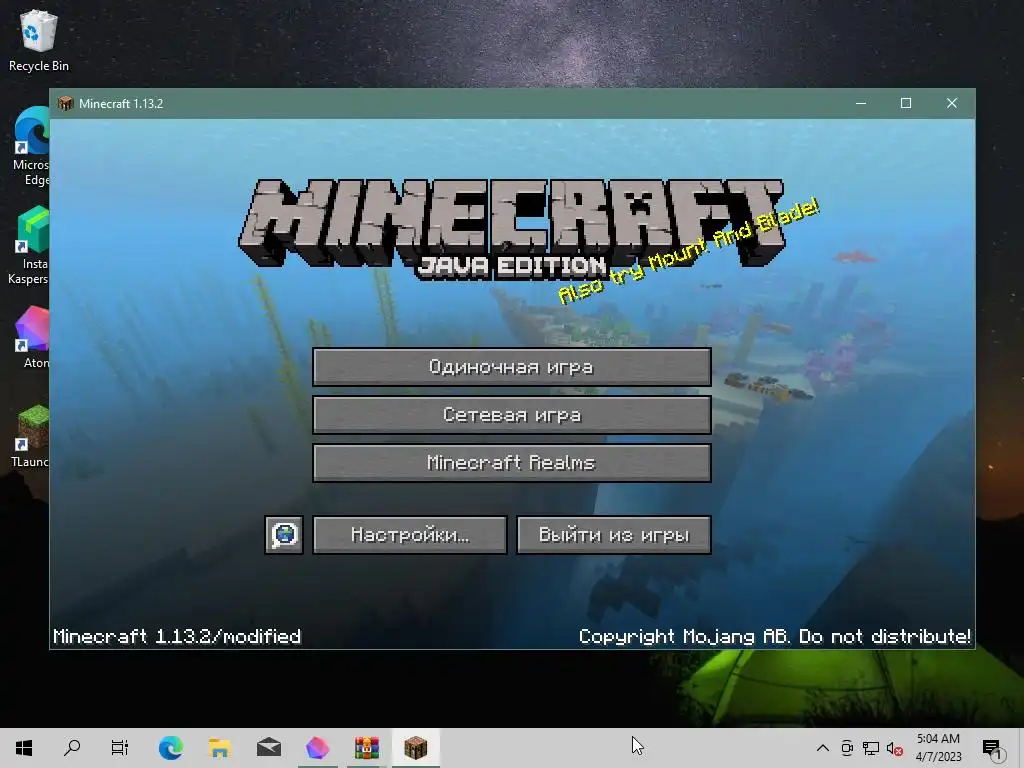Minimize the Minecraft window
This screenshot has width=1024, height=768.
[861, 103]
